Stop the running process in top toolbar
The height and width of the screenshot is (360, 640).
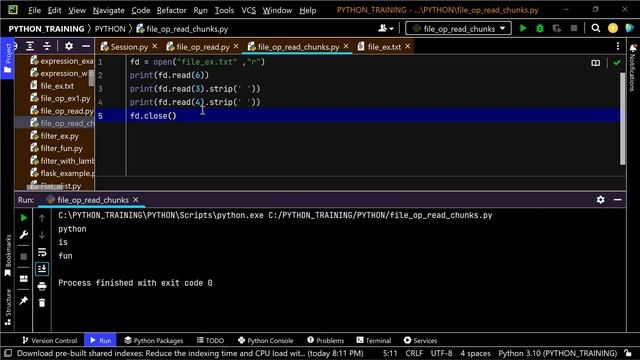pos(573,28)
